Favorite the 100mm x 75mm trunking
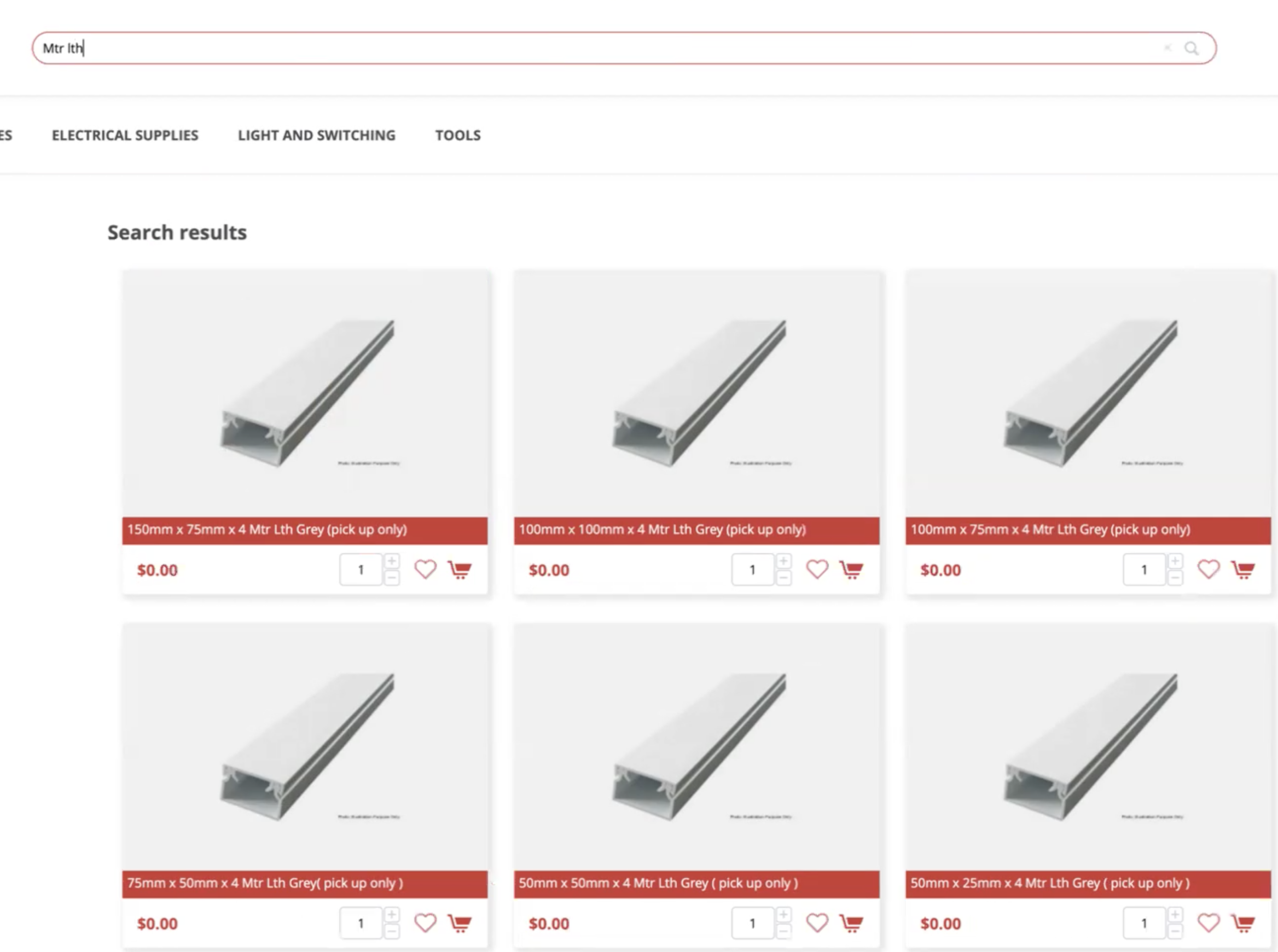1278x952 pixels. click(x=1209, y=570)
